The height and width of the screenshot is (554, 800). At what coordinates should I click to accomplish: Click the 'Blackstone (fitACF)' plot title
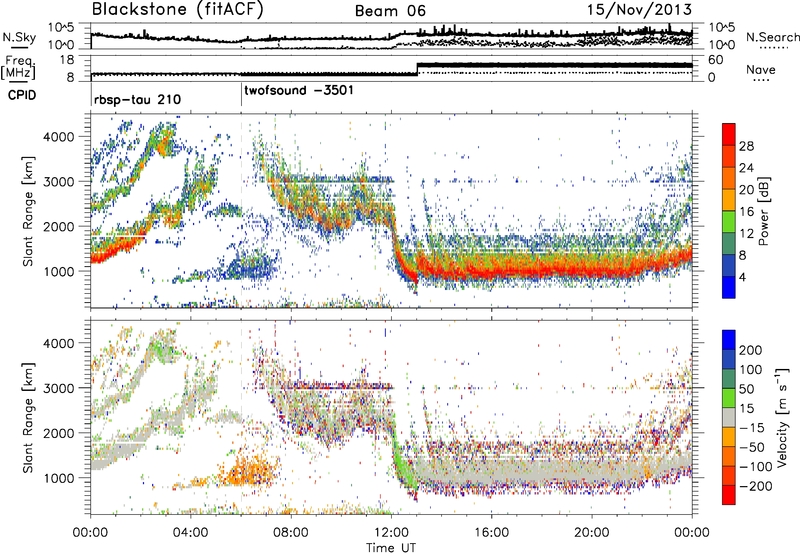click(178, 9)
